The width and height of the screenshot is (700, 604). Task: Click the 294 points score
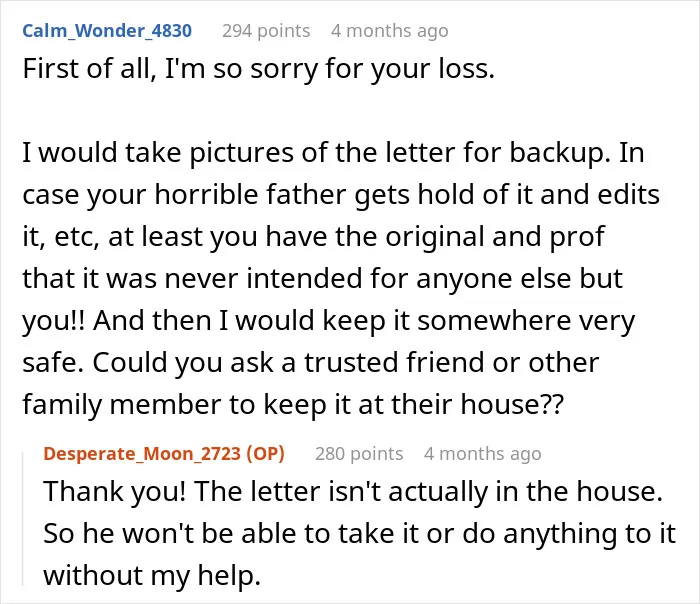click(x=266, y=31)
